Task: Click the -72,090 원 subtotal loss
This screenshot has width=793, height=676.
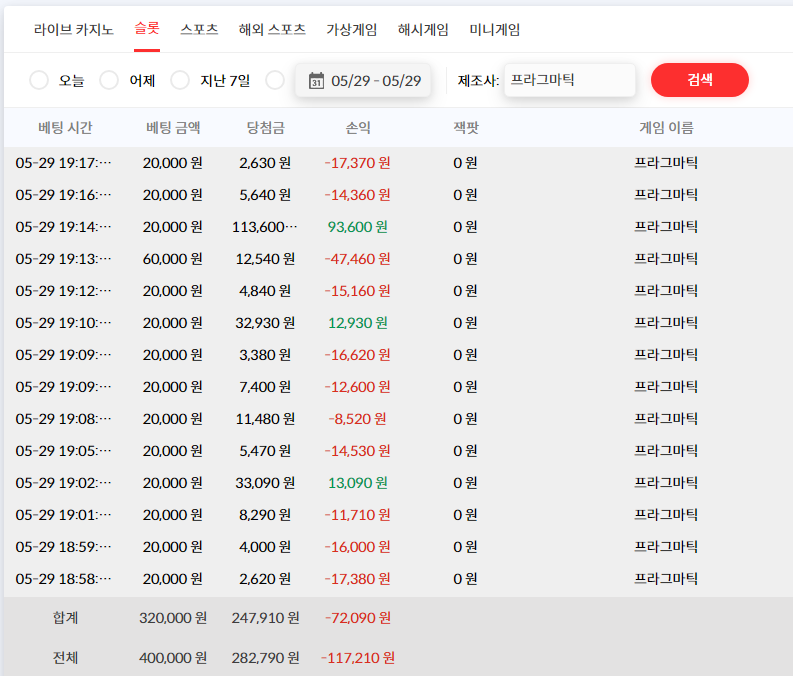Action: 358,617
